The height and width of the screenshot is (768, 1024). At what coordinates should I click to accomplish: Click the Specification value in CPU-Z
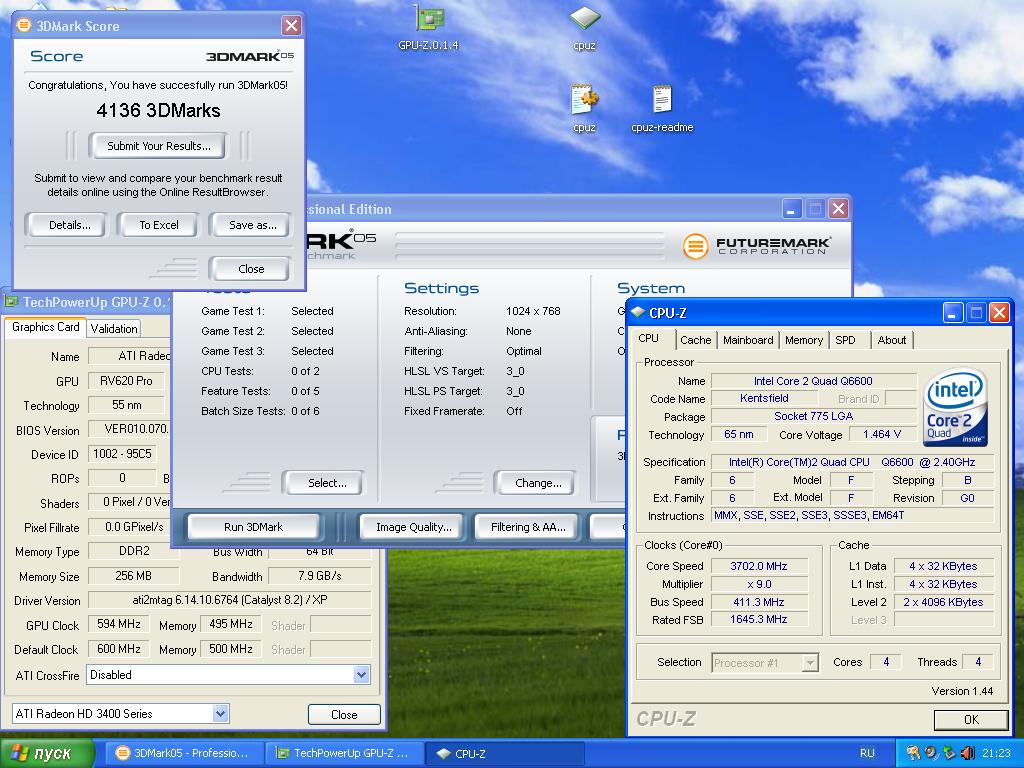tap(852, 462)
